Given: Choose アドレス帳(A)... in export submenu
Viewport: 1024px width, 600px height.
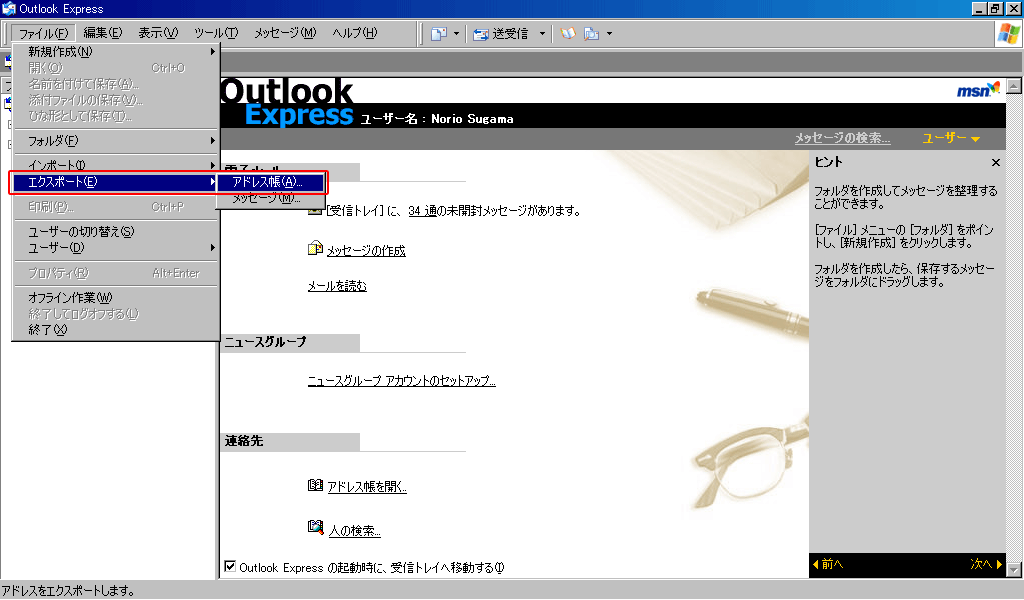Looking at the screenshot, I should pyautogui.click(x=270, y=182).
